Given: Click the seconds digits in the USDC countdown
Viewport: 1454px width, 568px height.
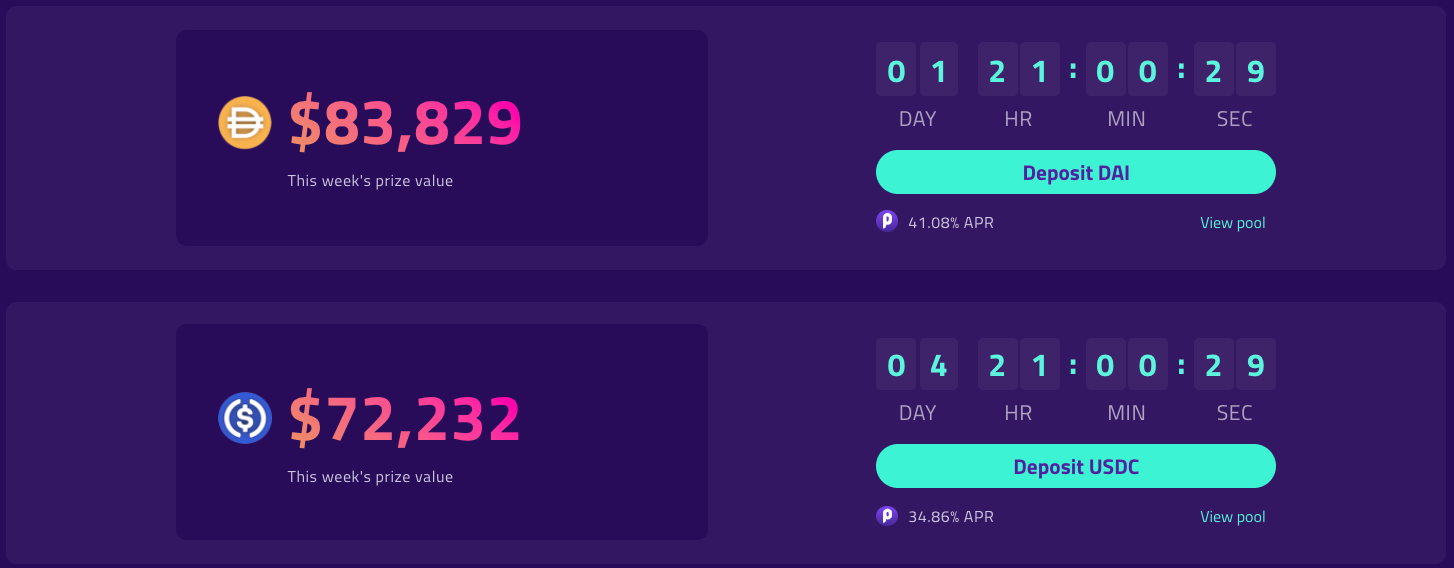Looking at the screenshot, I should coord(1234,365).
